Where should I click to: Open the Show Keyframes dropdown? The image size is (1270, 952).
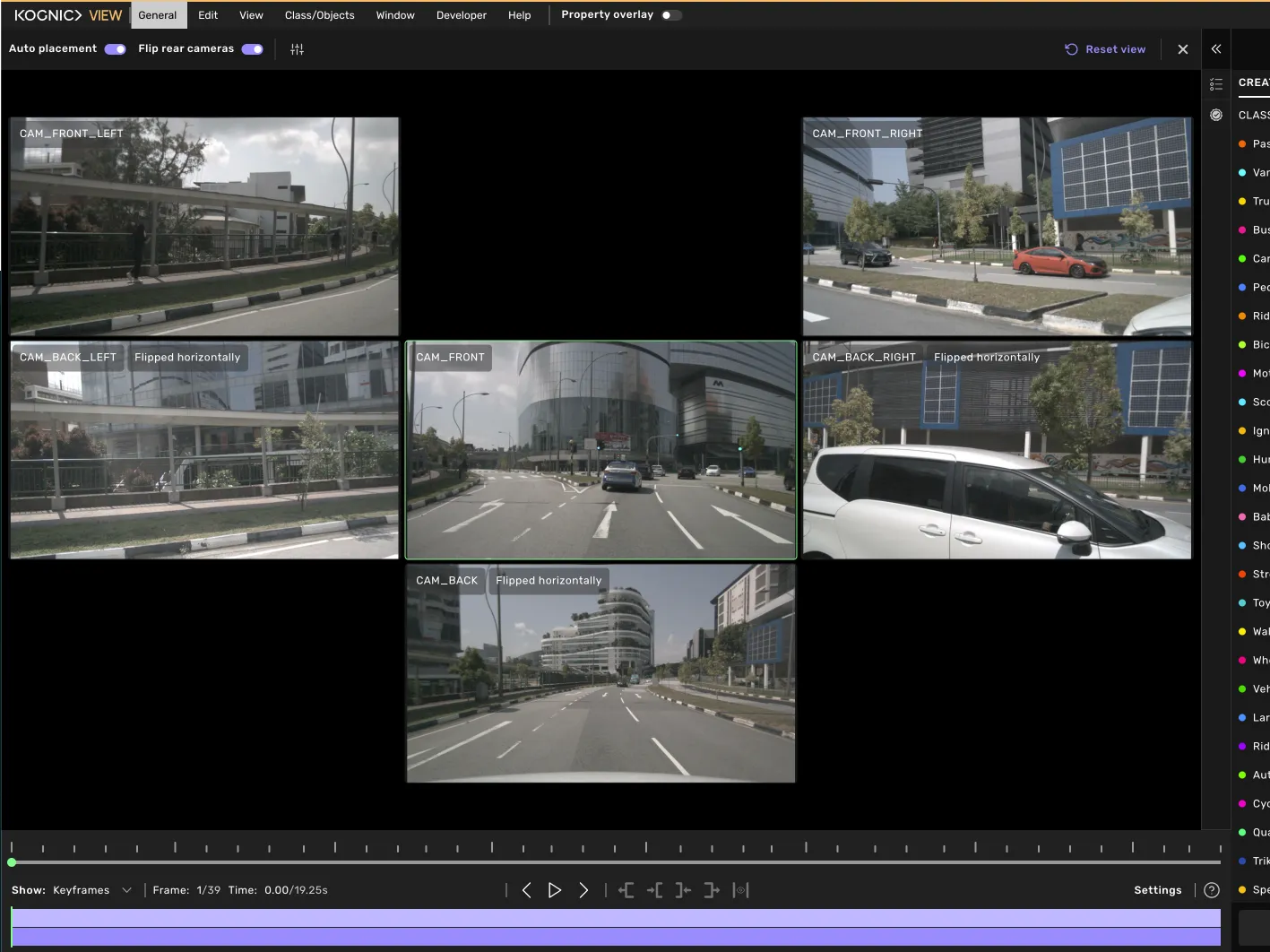pos(92,890)
